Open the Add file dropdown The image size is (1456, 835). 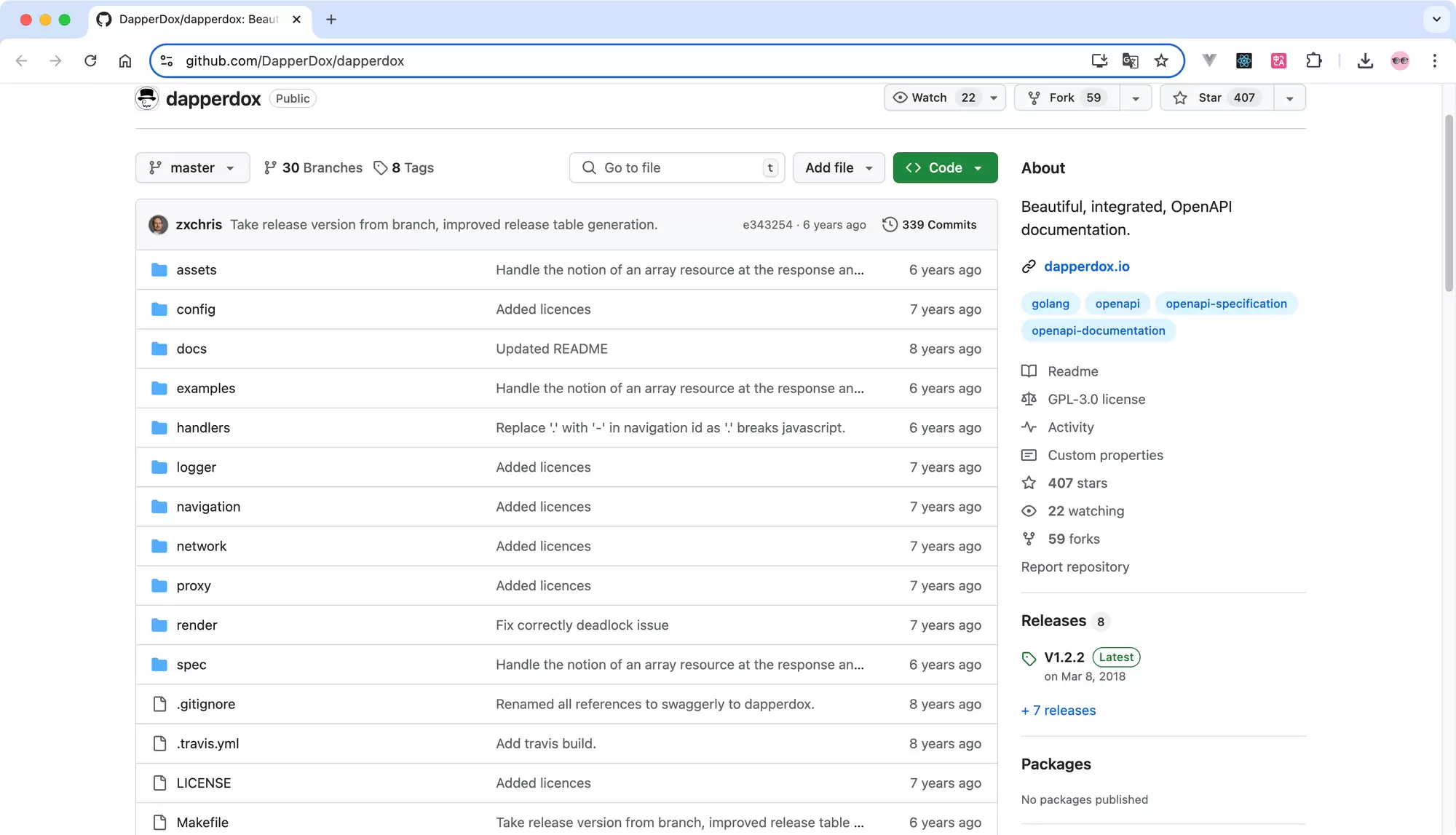tap(839, 167)
